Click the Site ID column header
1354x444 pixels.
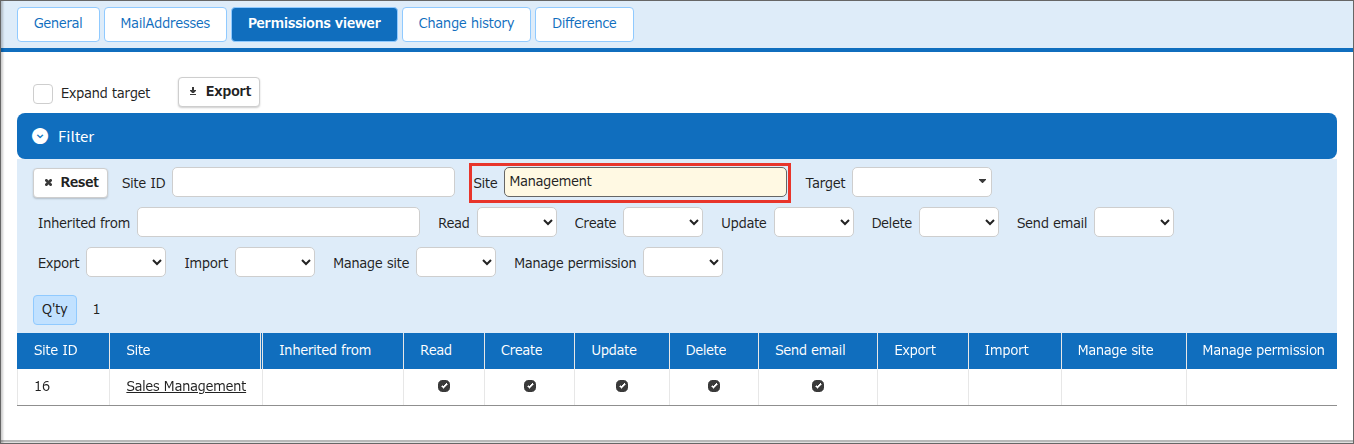[x=63, y=351]
